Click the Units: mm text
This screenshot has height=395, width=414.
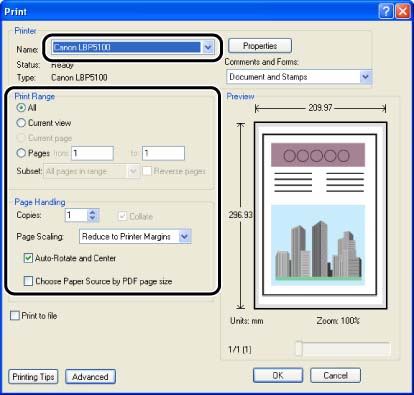coord(247,321)
